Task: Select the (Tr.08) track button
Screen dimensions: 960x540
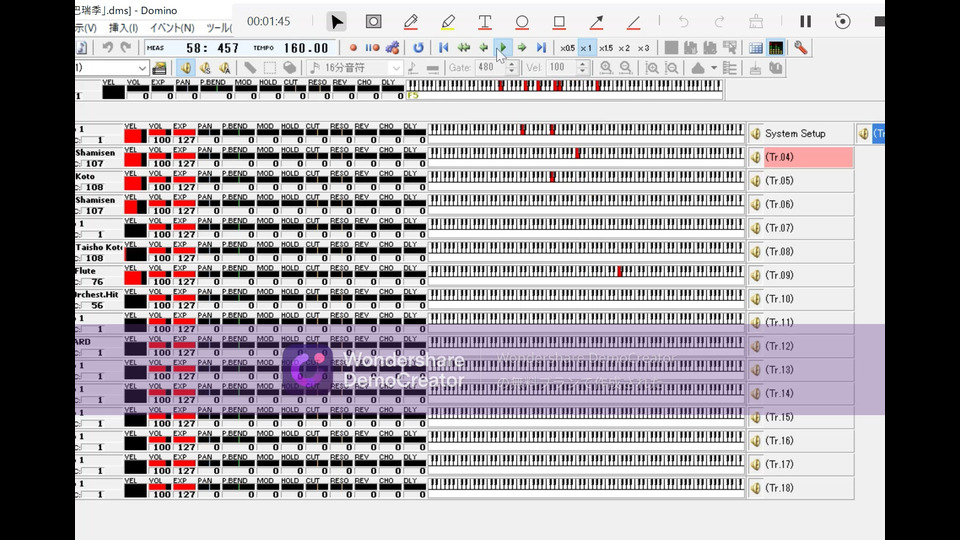Action: pyautogui.click(x=808, y=252)
